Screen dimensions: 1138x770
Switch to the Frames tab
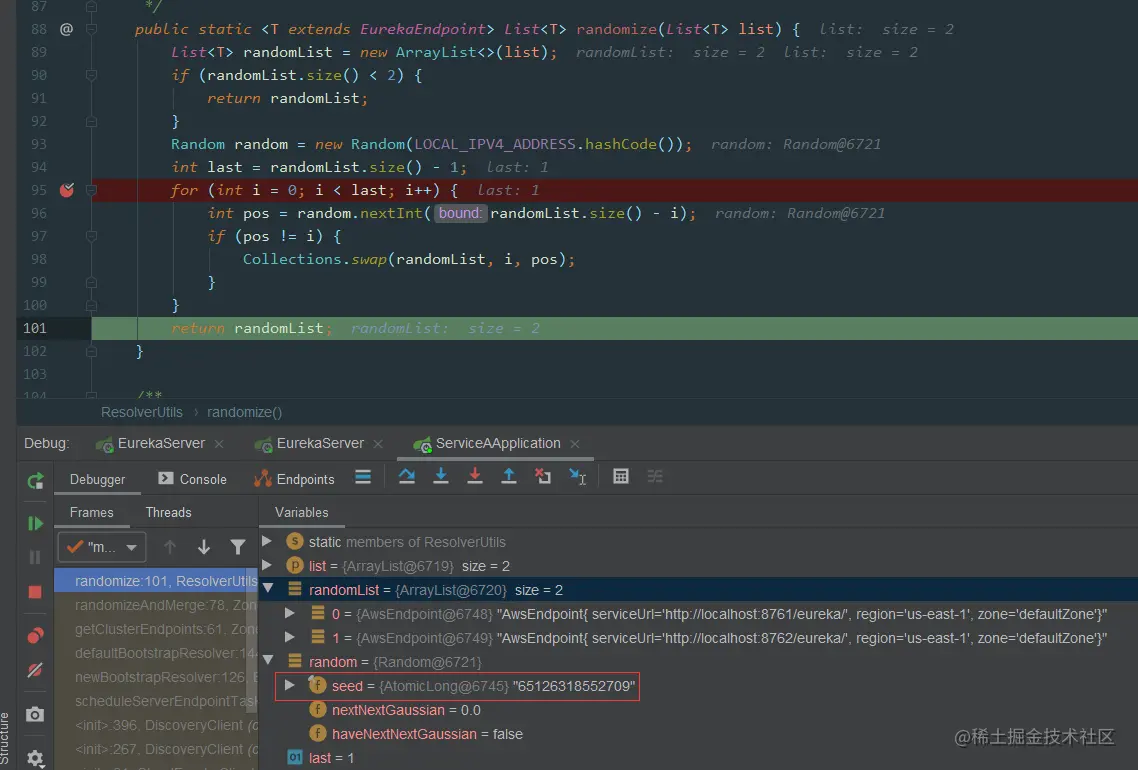91,512
